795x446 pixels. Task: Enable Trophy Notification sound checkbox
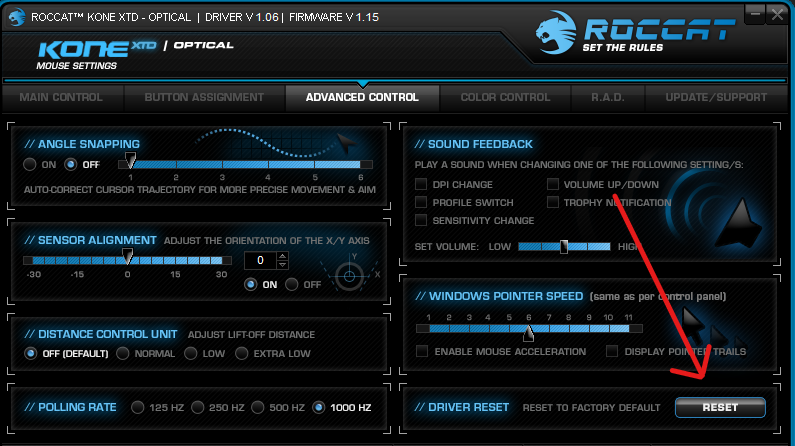[x=553, y=202]
